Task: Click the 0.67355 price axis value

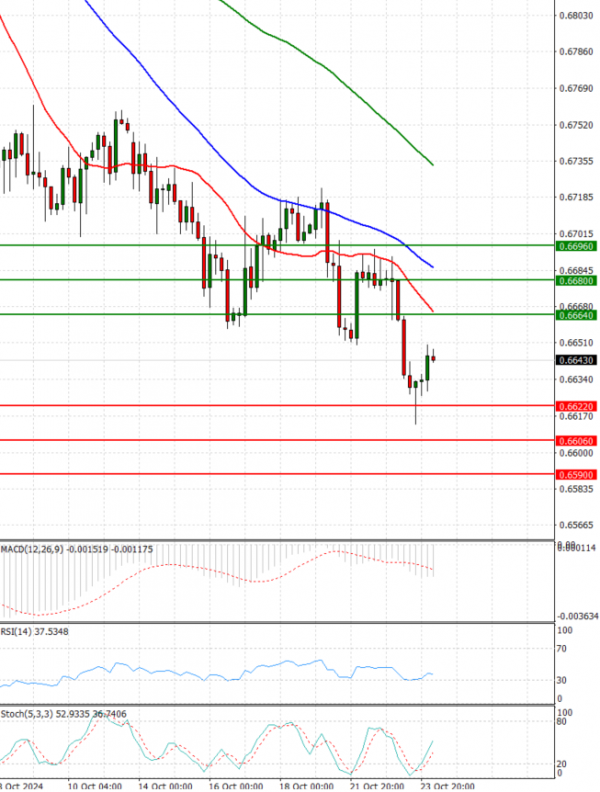Action: (577, 161)
